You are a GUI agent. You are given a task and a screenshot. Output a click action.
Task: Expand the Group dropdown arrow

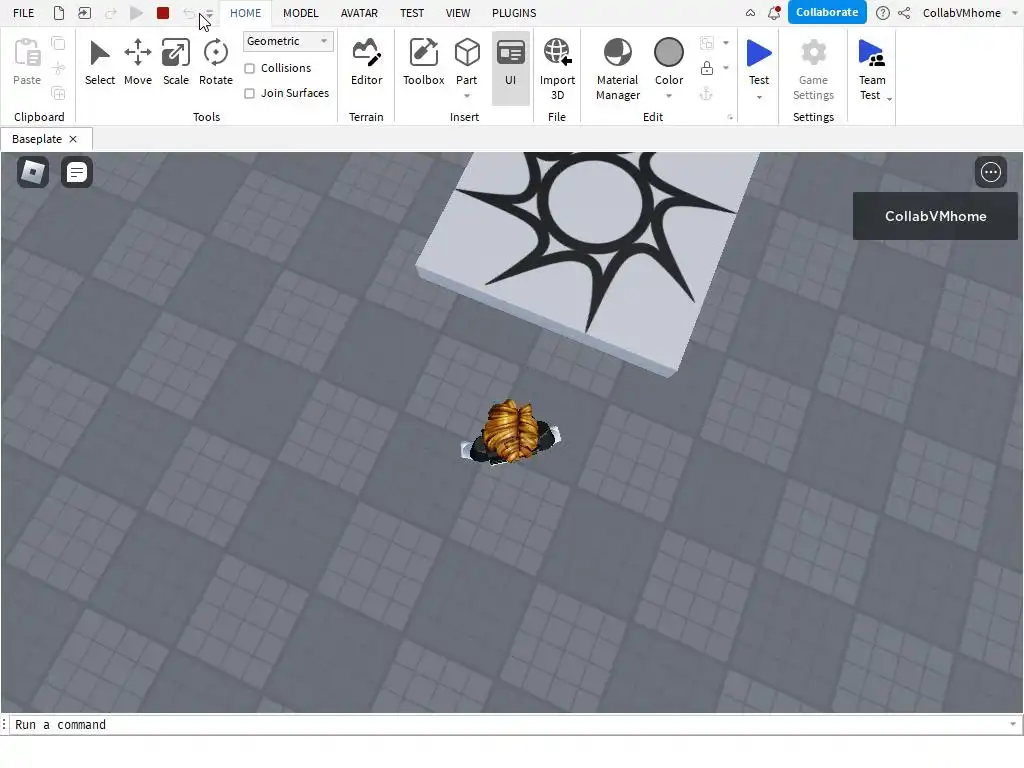[726, 43]
